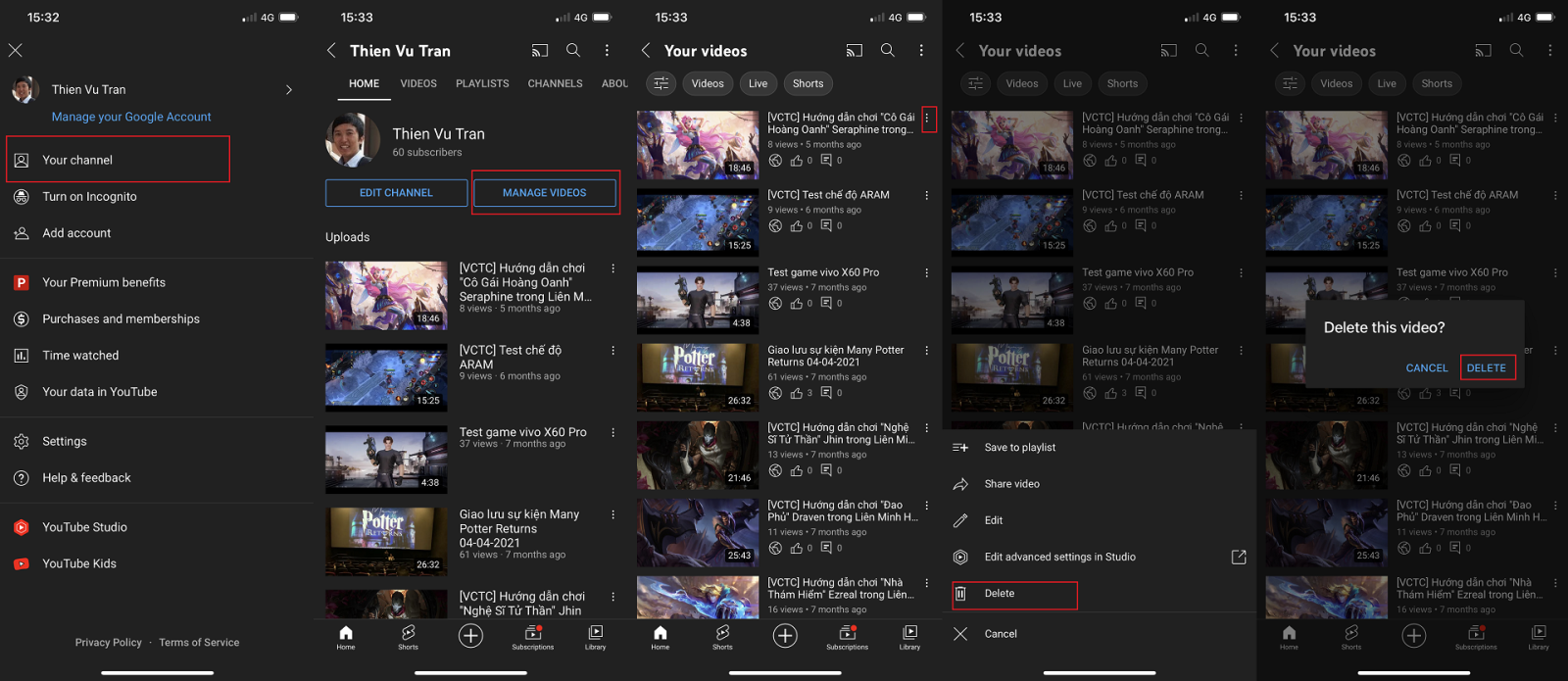Tap Home in the channel page bottom bar

tap(346, 638)
